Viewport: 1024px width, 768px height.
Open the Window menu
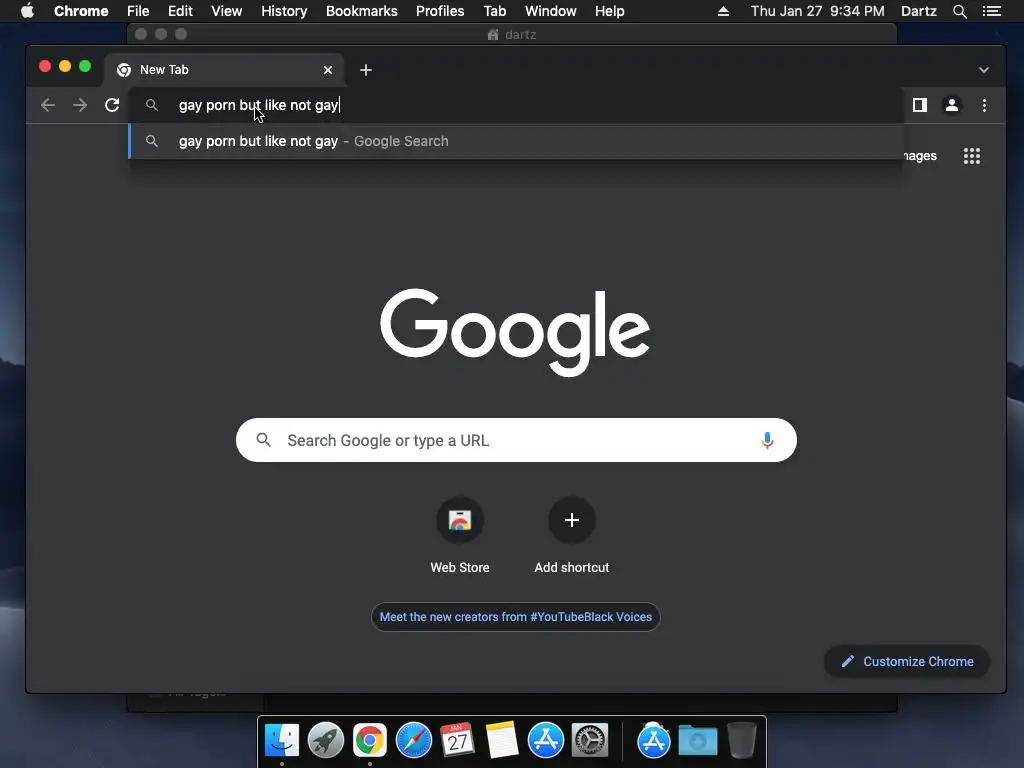tap(551, 11)
